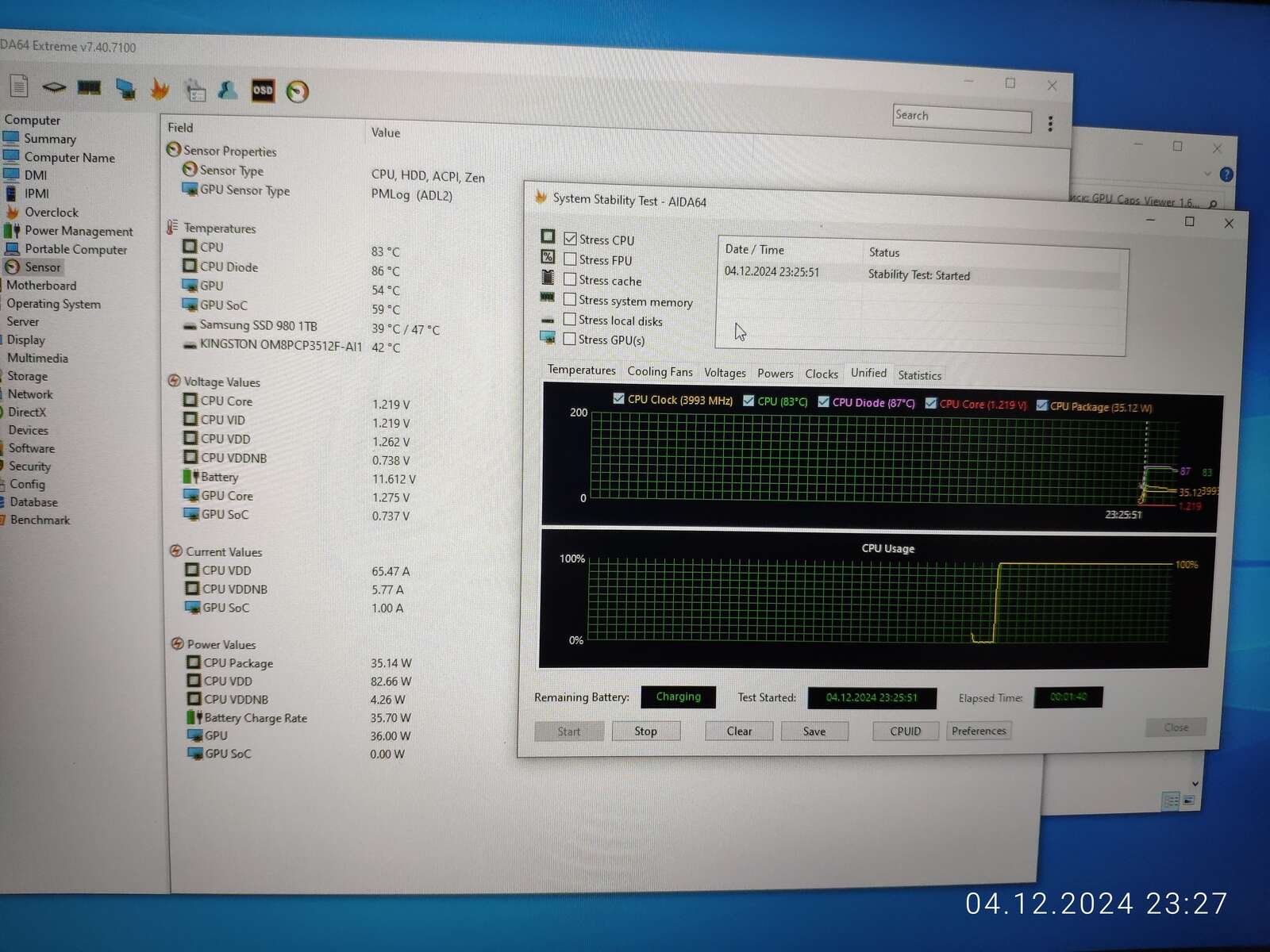1270x952 pixels.
Task: Click the drive icon beside Samsung SSD 980 1TB
Action: [190, 326]
